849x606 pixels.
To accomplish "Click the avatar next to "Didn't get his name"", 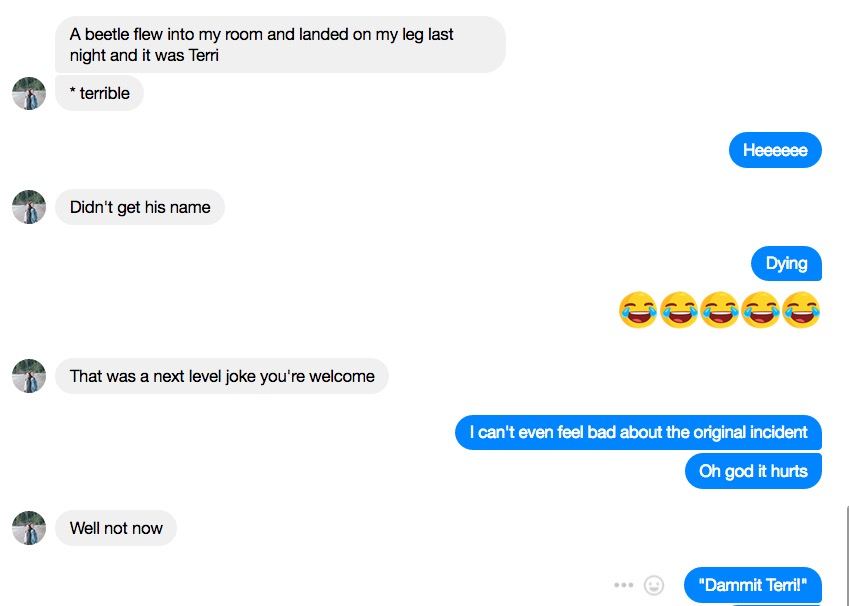I will (29, 207).
